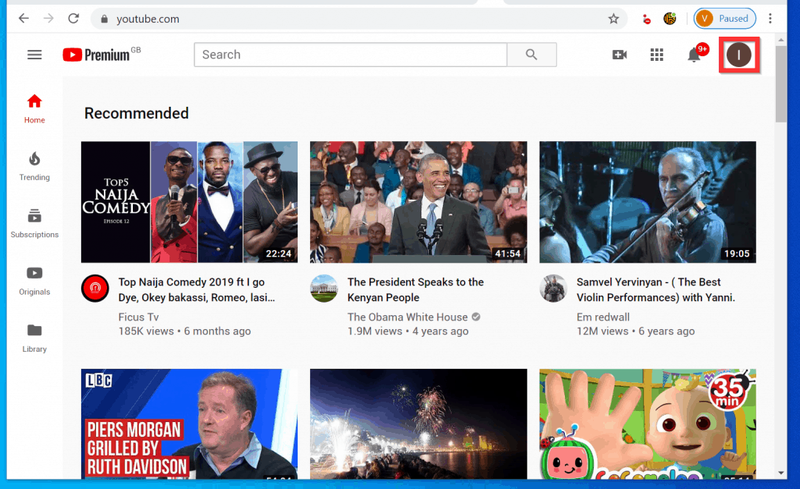Click scrollbar up arrow

click(781, 39)
